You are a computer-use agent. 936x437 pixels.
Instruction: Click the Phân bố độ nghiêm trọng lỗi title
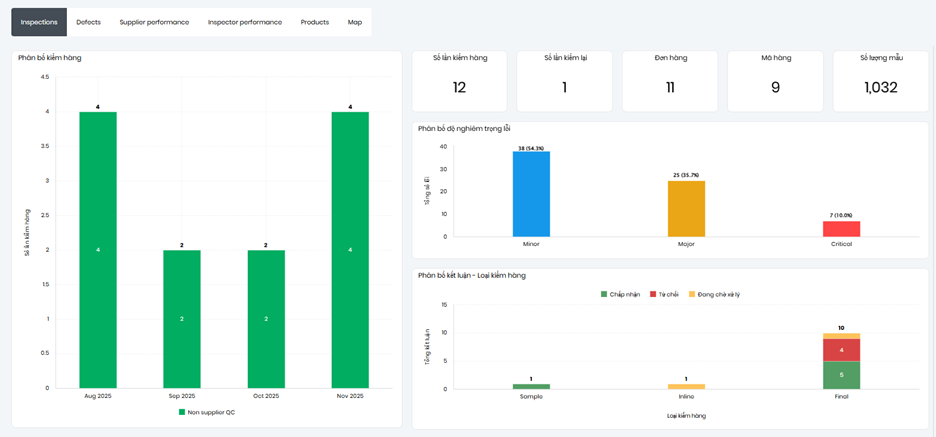[x=464, y=129]
